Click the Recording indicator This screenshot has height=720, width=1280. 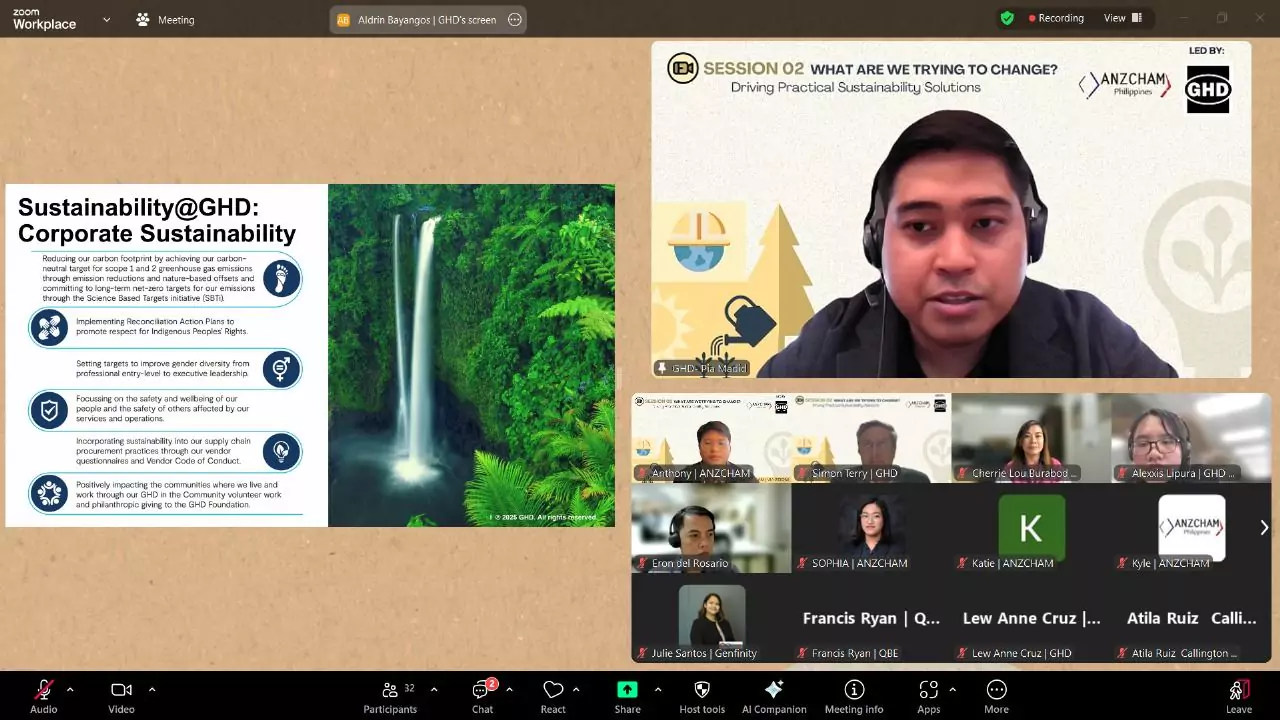(x=1056, y=18)
